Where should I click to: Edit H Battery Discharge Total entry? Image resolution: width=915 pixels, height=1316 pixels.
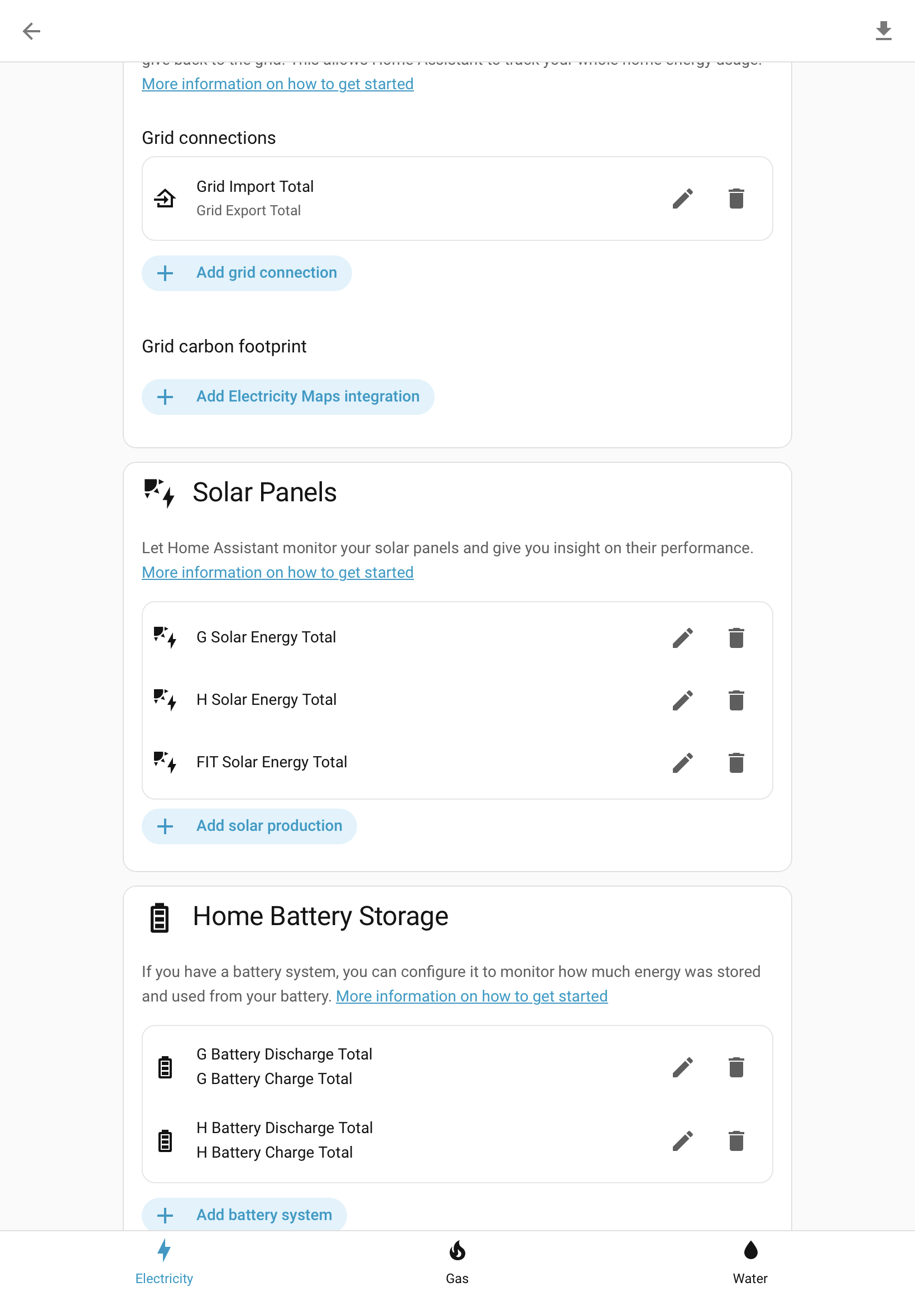click(x=683, y=1141)
